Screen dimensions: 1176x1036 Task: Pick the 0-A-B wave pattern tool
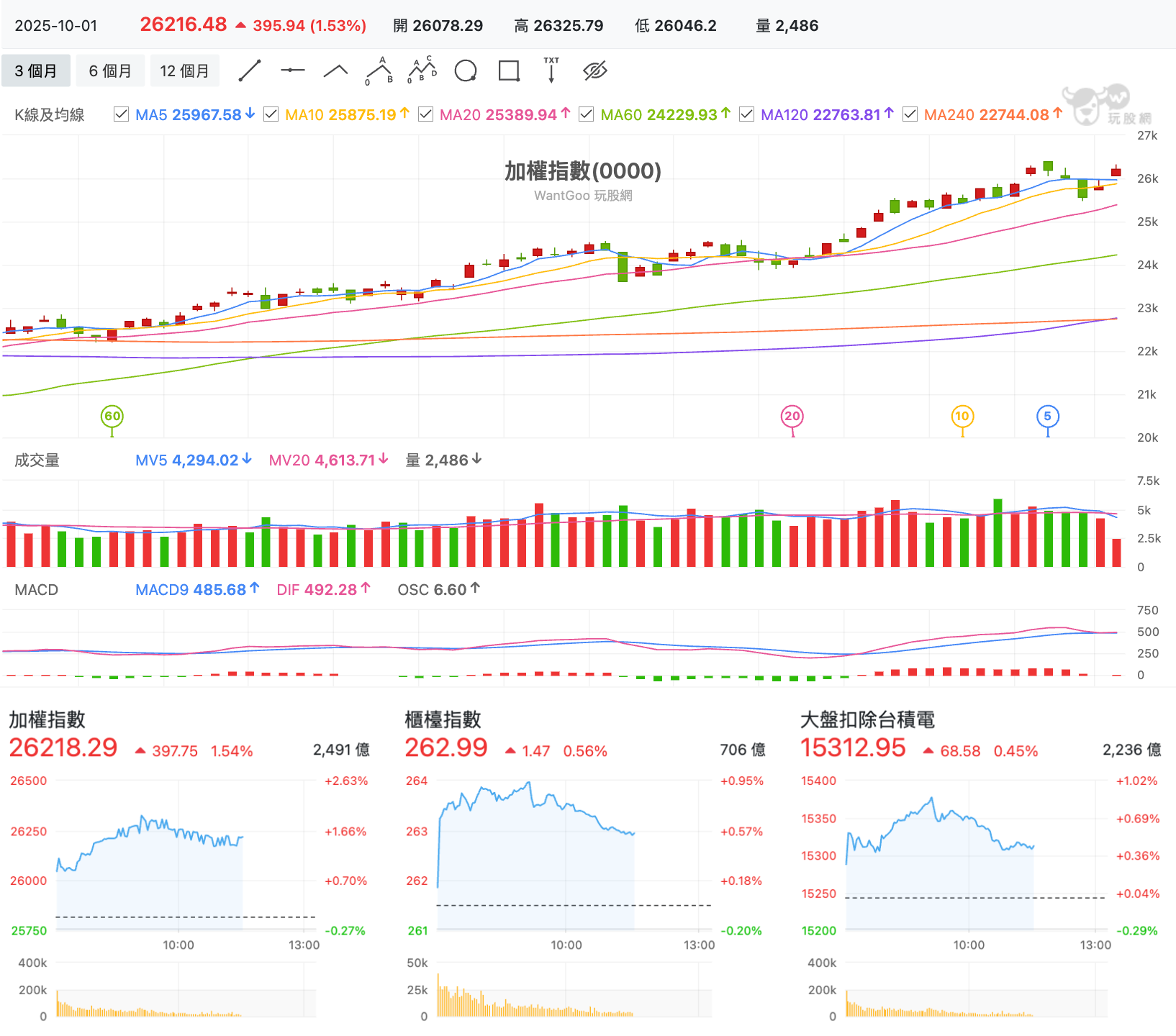click(379, 71)
